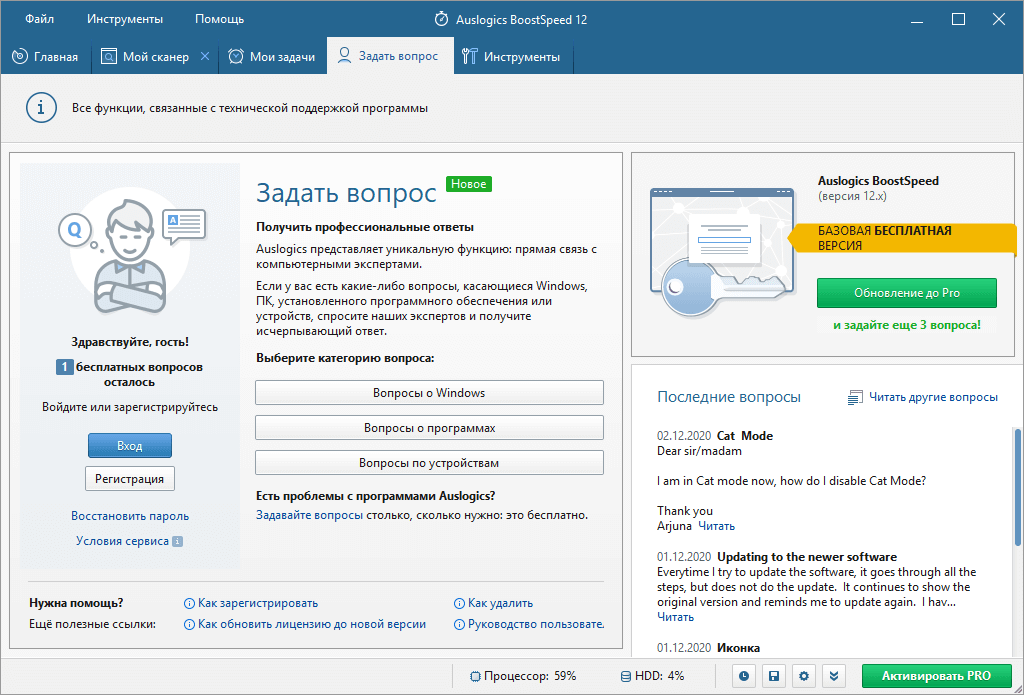The width and height of the screenshot is (1024, 695).
Task: Click info icon beside Как обновить лицензию
Action: point(189,624)
